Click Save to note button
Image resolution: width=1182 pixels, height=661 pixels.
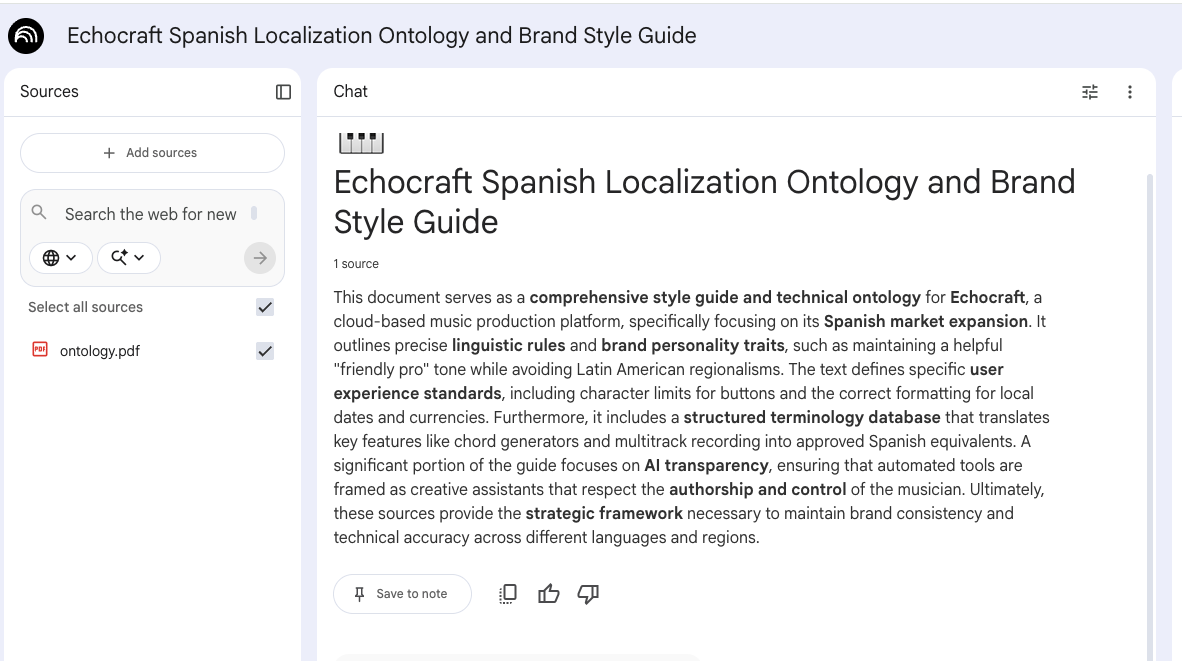point(403,594)
